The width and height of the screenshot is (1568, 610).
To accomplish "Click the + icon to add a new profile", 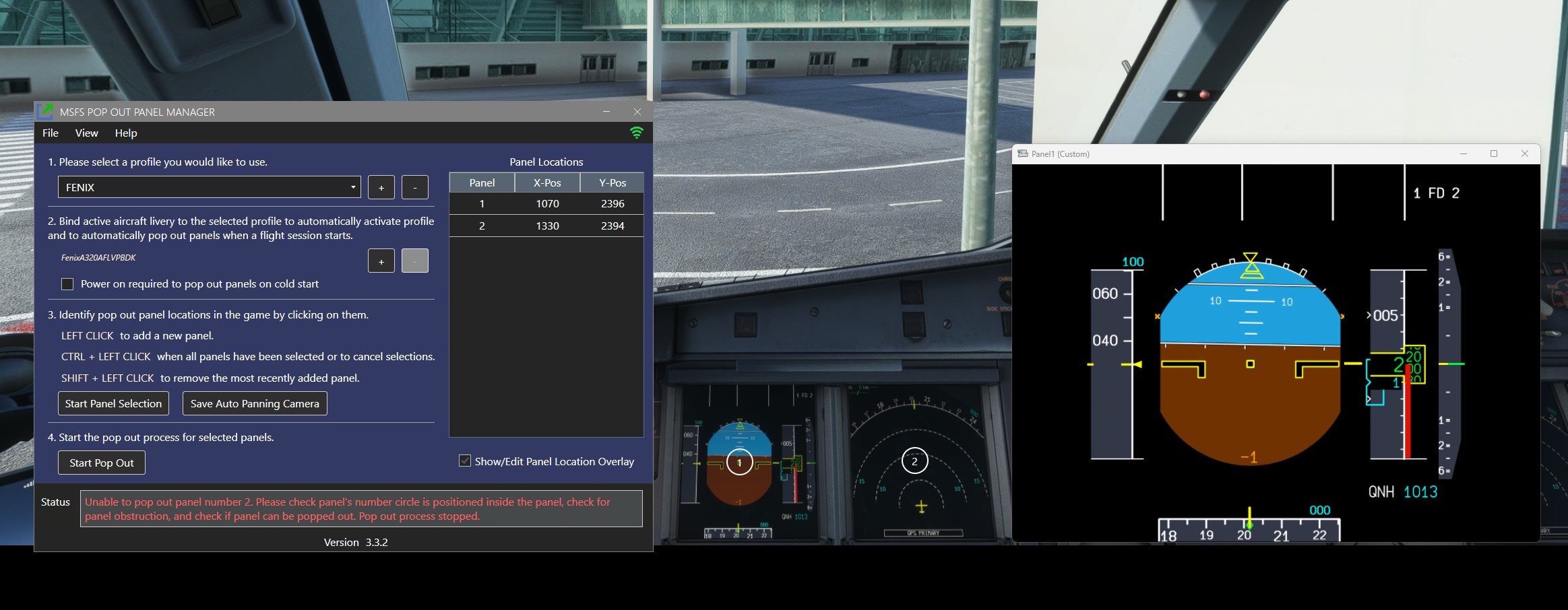I will (381, 187).
